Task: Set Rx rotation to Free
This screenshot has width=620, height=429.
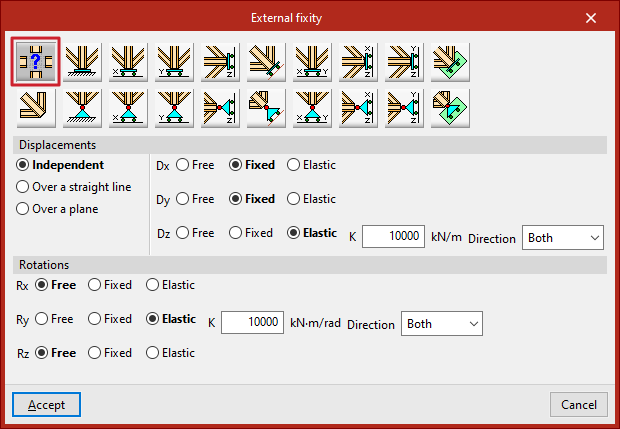Action: (x=55, y=285)
